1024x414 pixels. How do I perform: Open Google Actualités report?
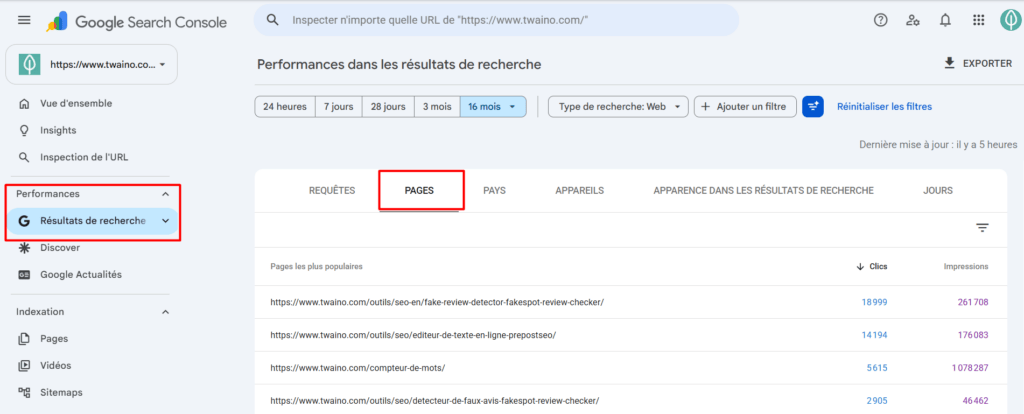pyautogui.click(x=81, y=274)
